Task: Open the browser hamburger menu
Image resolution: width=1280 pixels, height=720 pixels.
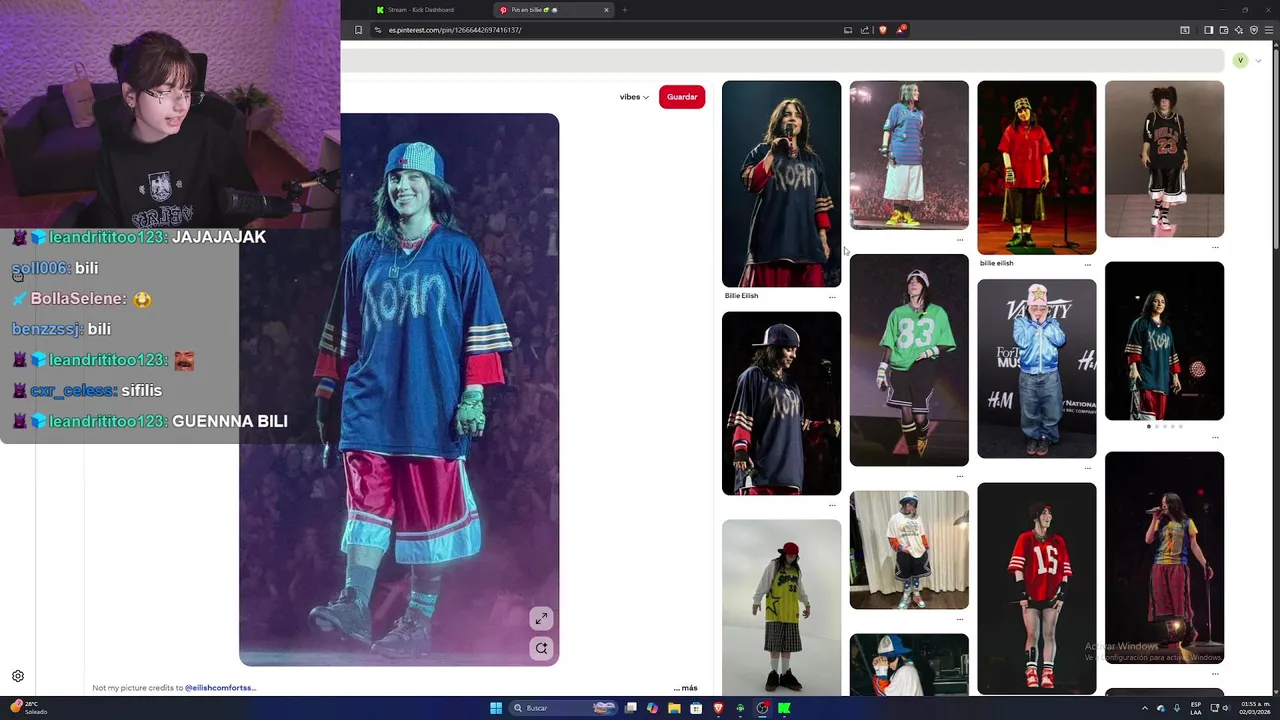Action: (x=1268, y=30)
